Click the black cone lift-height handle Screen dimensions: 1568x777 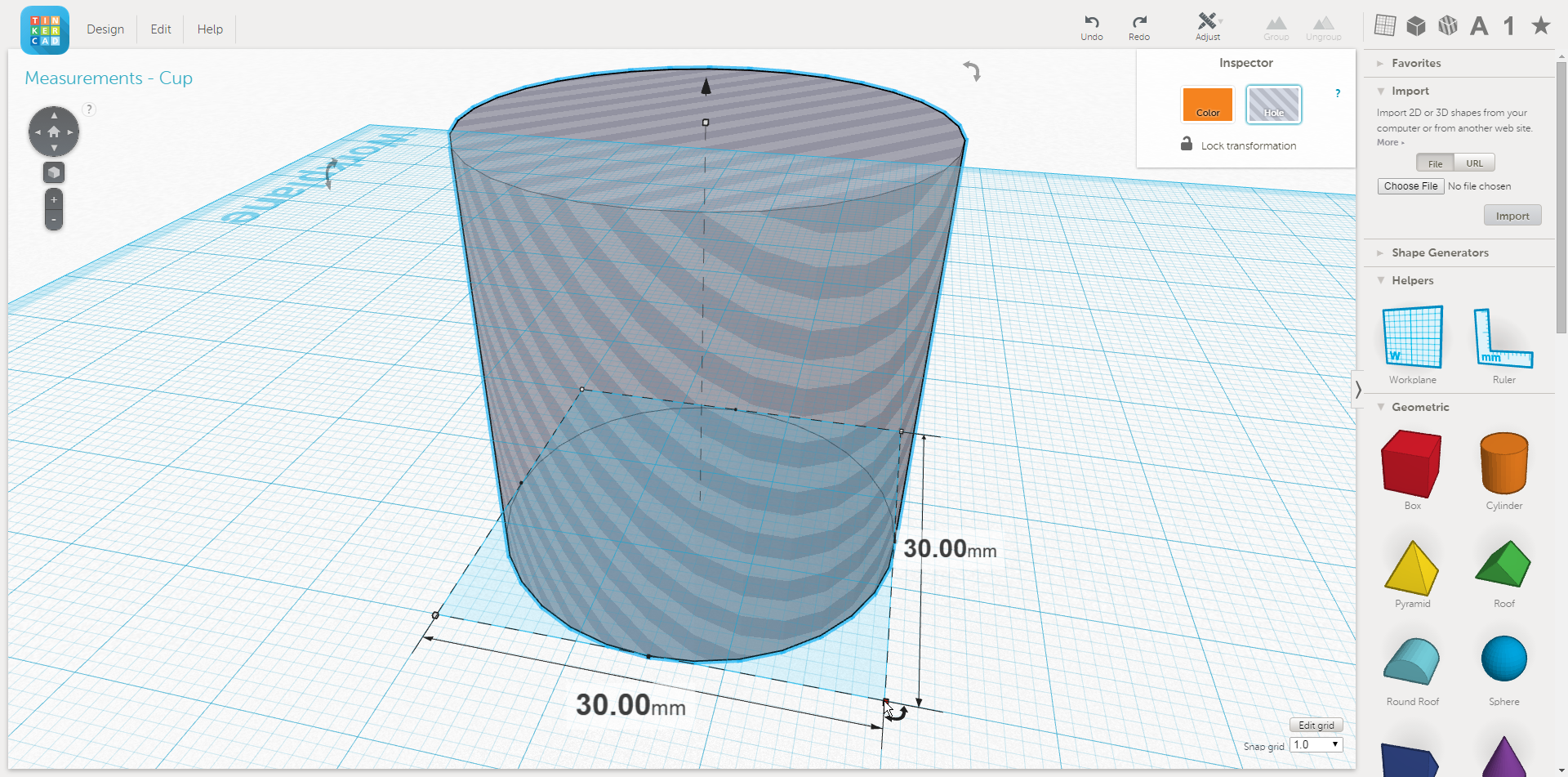tap(706, 85)
